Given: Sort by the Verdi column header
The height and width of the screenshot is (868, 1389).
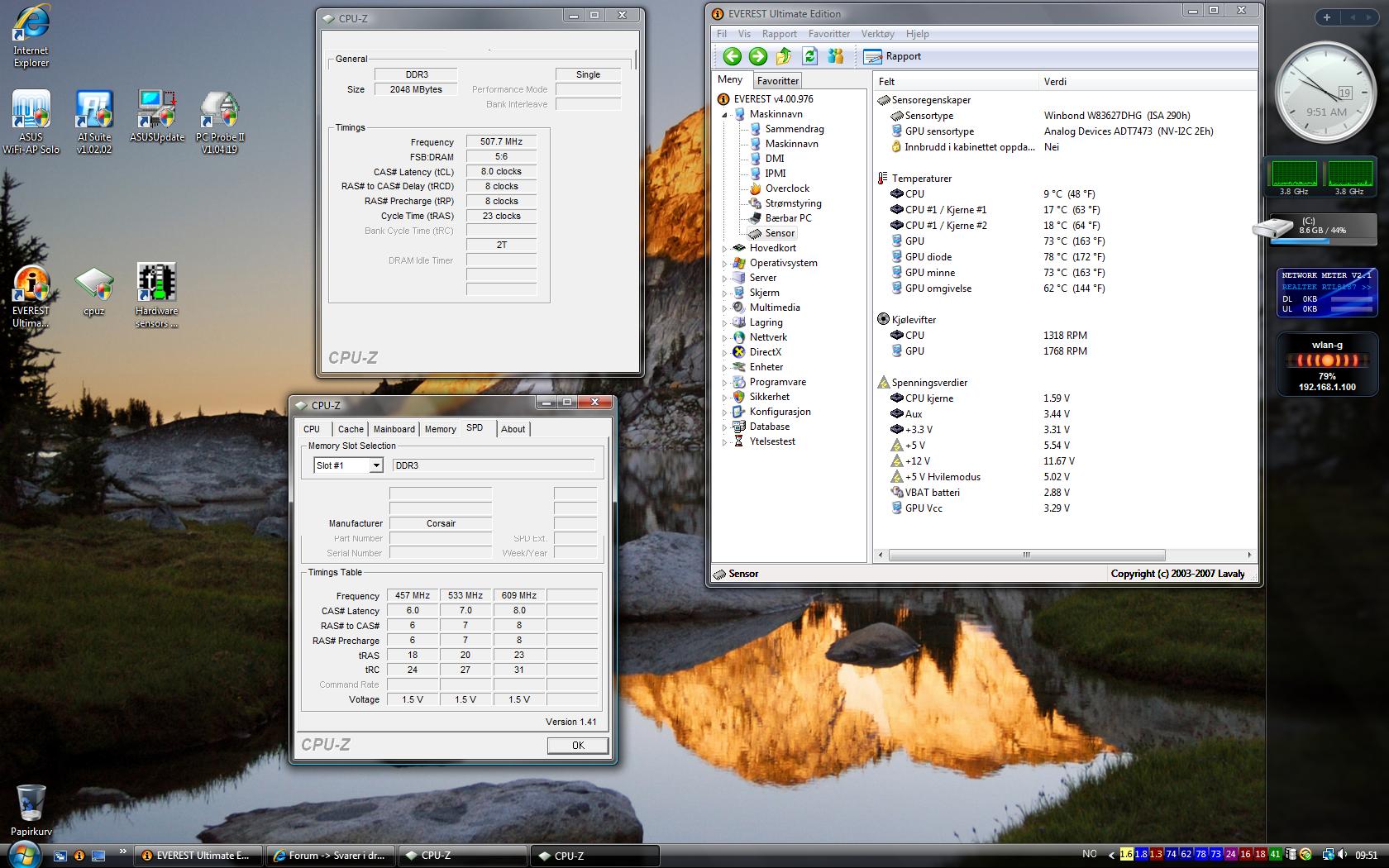Looking at the screenshot, I should [1148, 82].
